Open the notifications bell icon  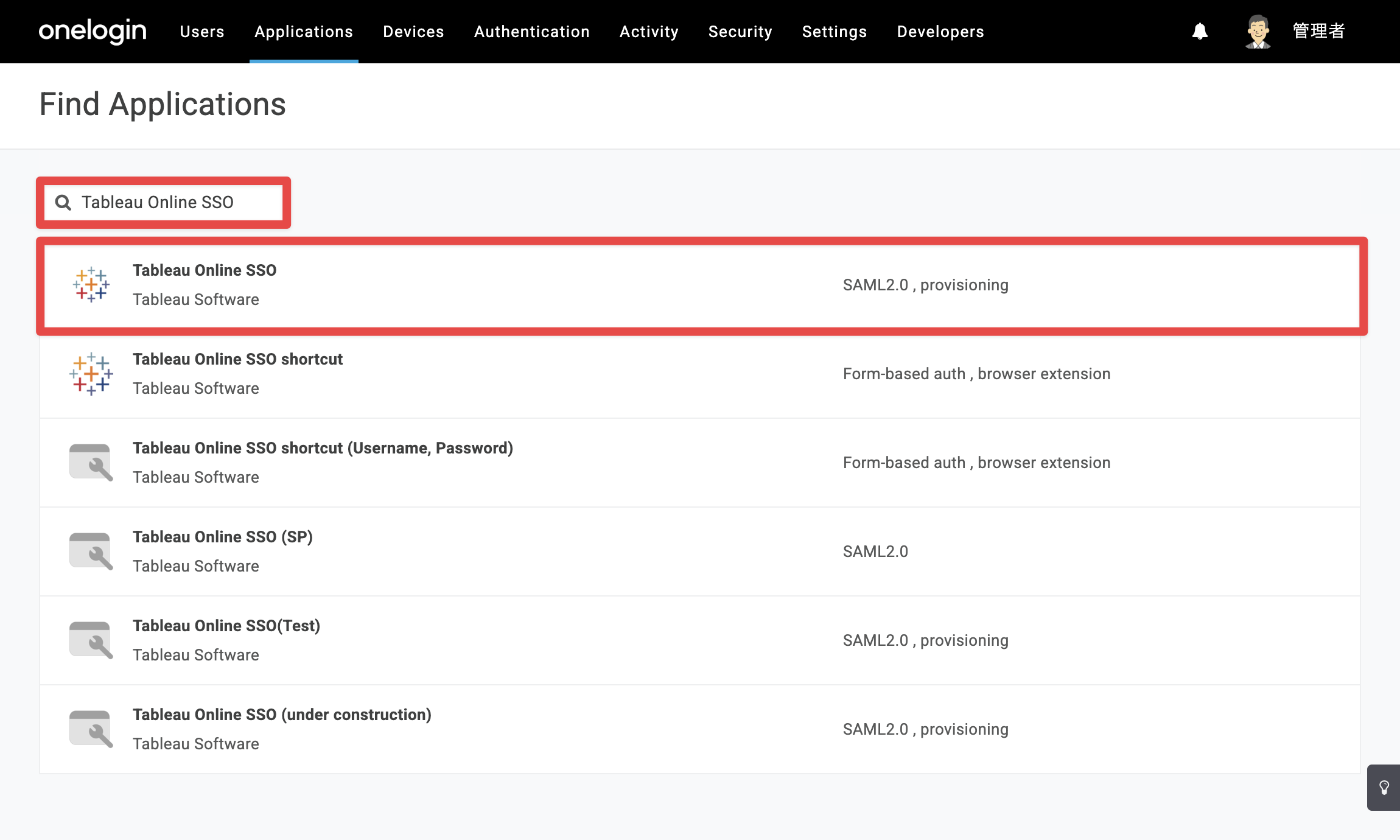[1200, 31]
